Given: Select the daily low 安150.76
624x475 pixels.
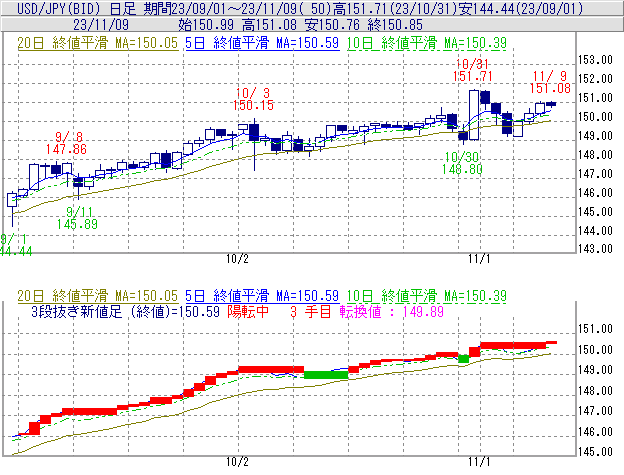Looking at the screenshot, I should 332,25.
